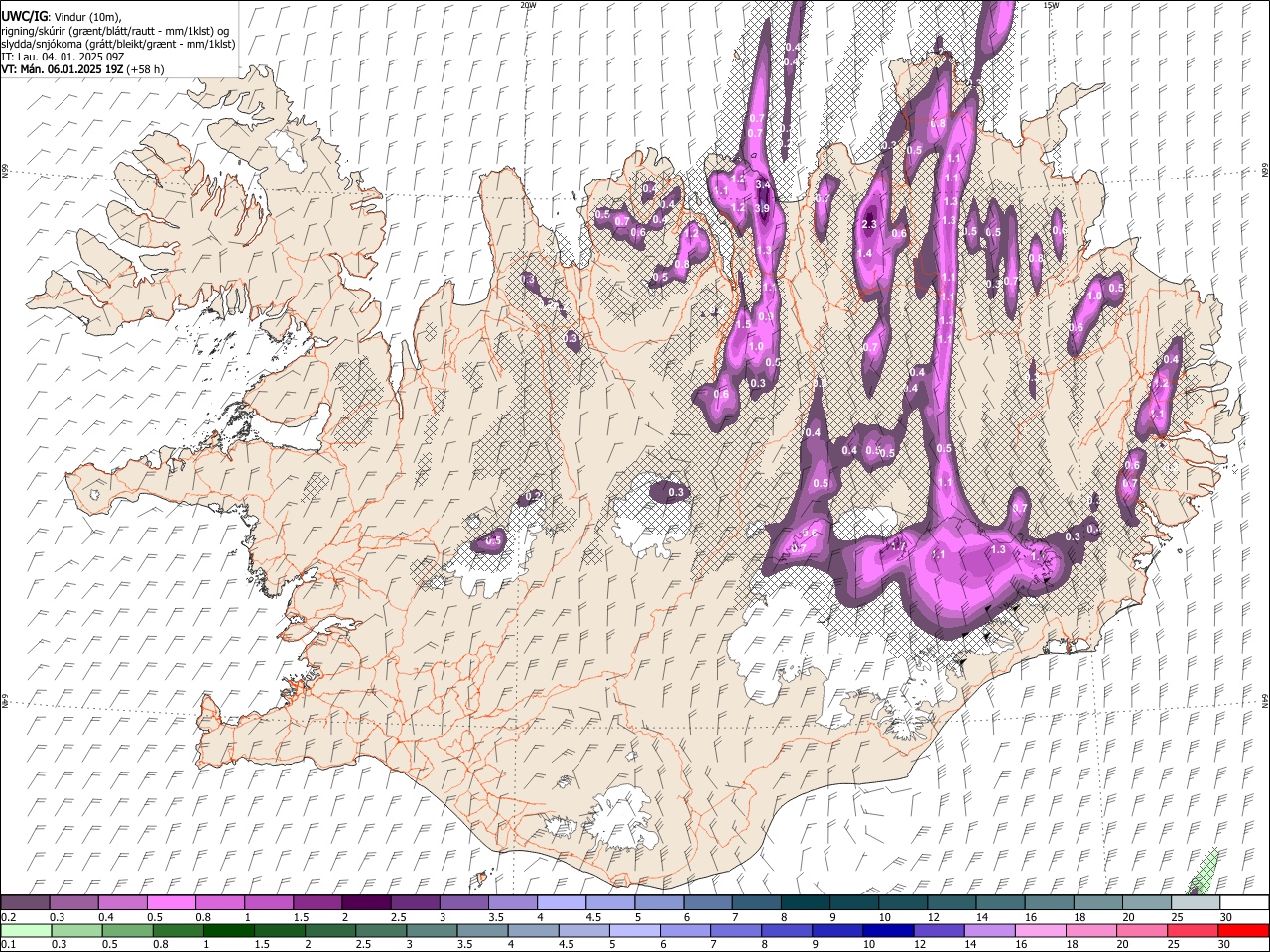Screen dimensions: 1270x952
Task: Click the dusky purple 0.2 legend swatch
Action: point(25,902)
